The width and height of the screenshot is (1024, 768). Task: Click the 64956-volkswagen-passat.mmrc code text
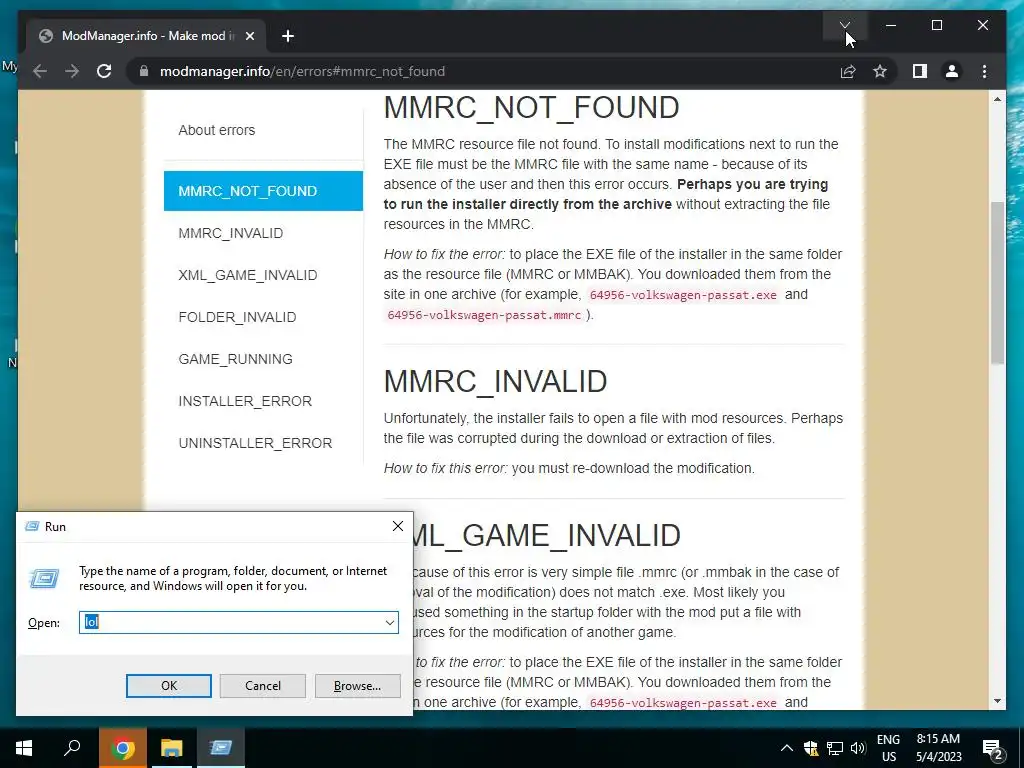tap(484, 315)
